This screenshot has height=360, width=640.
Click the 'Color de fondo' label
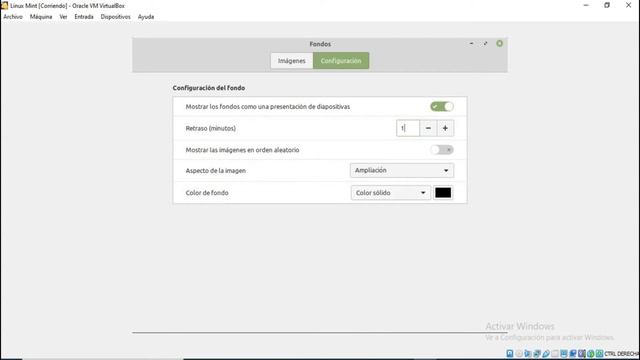[207, 193]
